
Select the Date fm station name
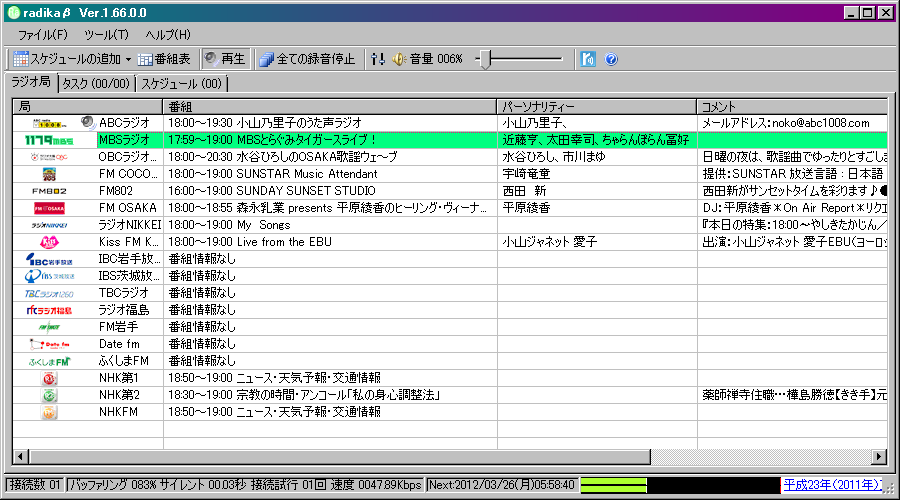(119, 344)
